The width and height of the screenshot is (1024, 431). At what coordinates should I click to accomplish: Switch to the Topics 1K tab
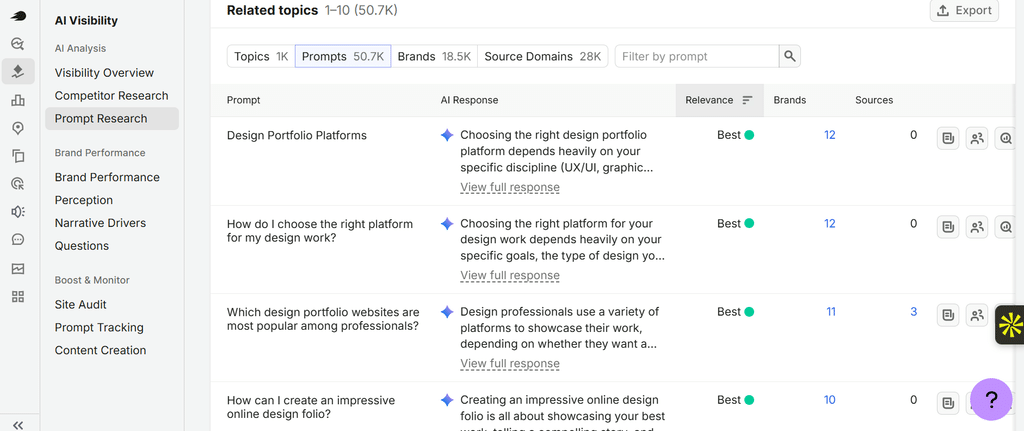(x=261, y=56)
